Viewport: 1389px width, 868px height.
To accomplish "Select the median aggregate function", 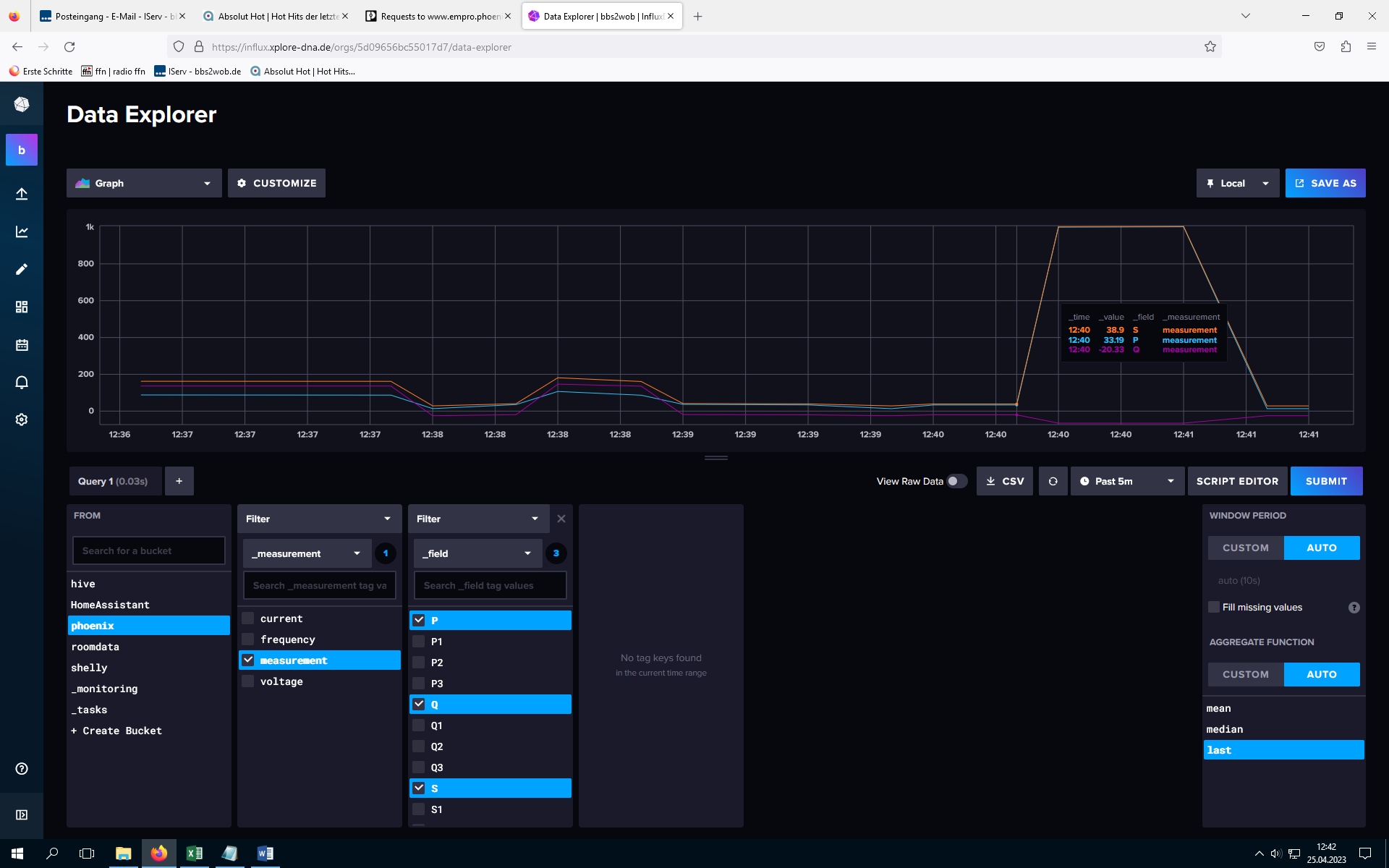I will click(1283, 729).
